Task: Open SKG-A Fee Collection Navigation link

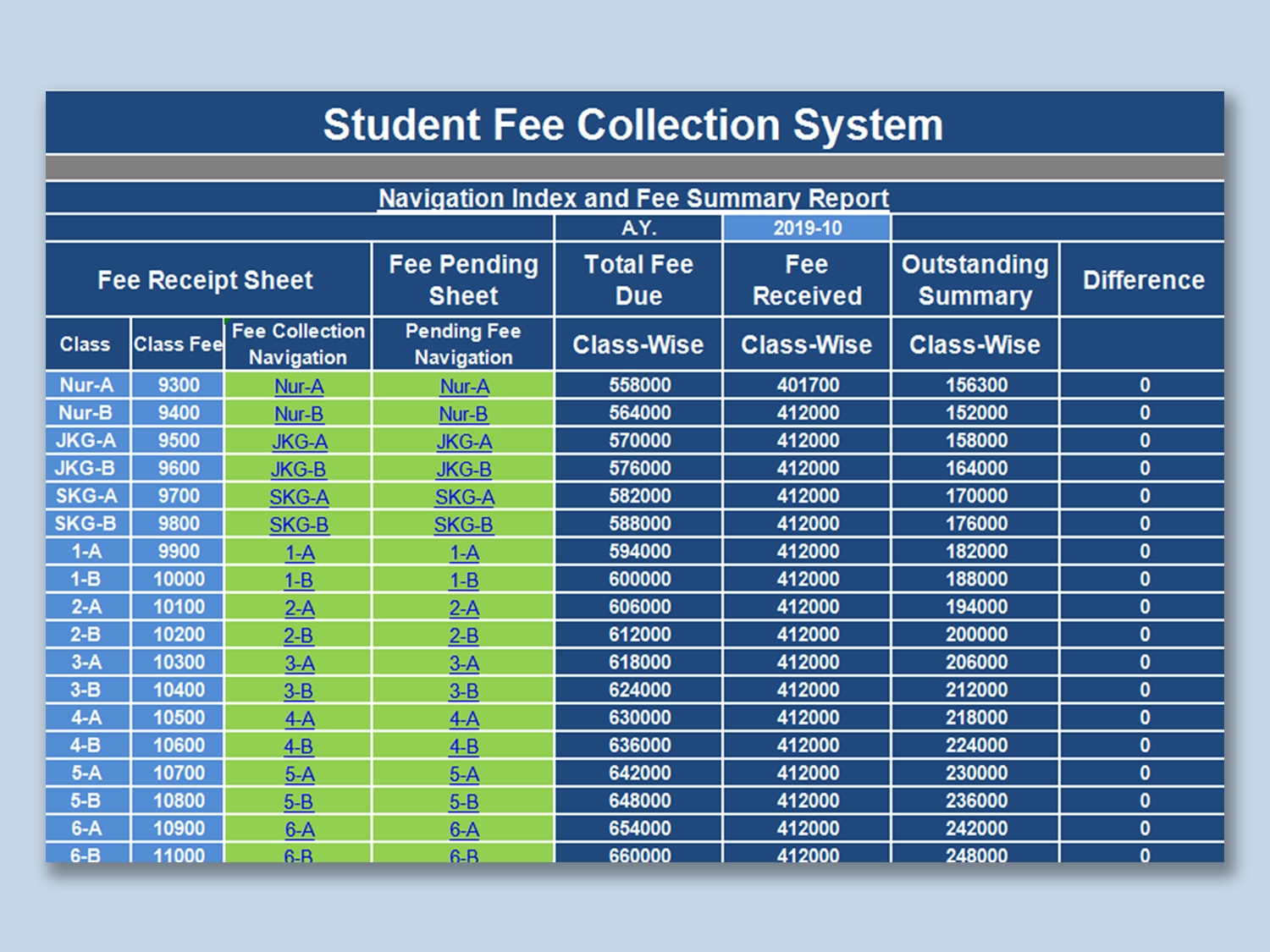Action: 299,498
